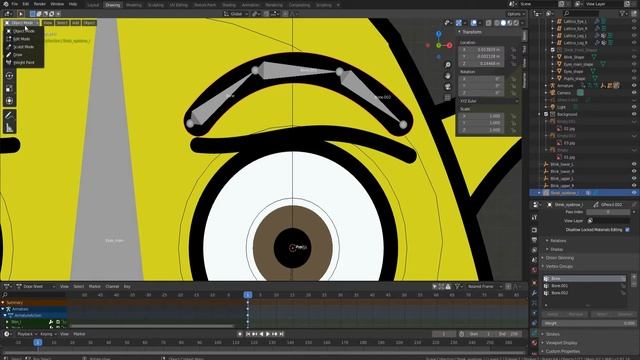This screenshot has width=640, height=360.
Task: Play the animation forward
Action: 268,334
